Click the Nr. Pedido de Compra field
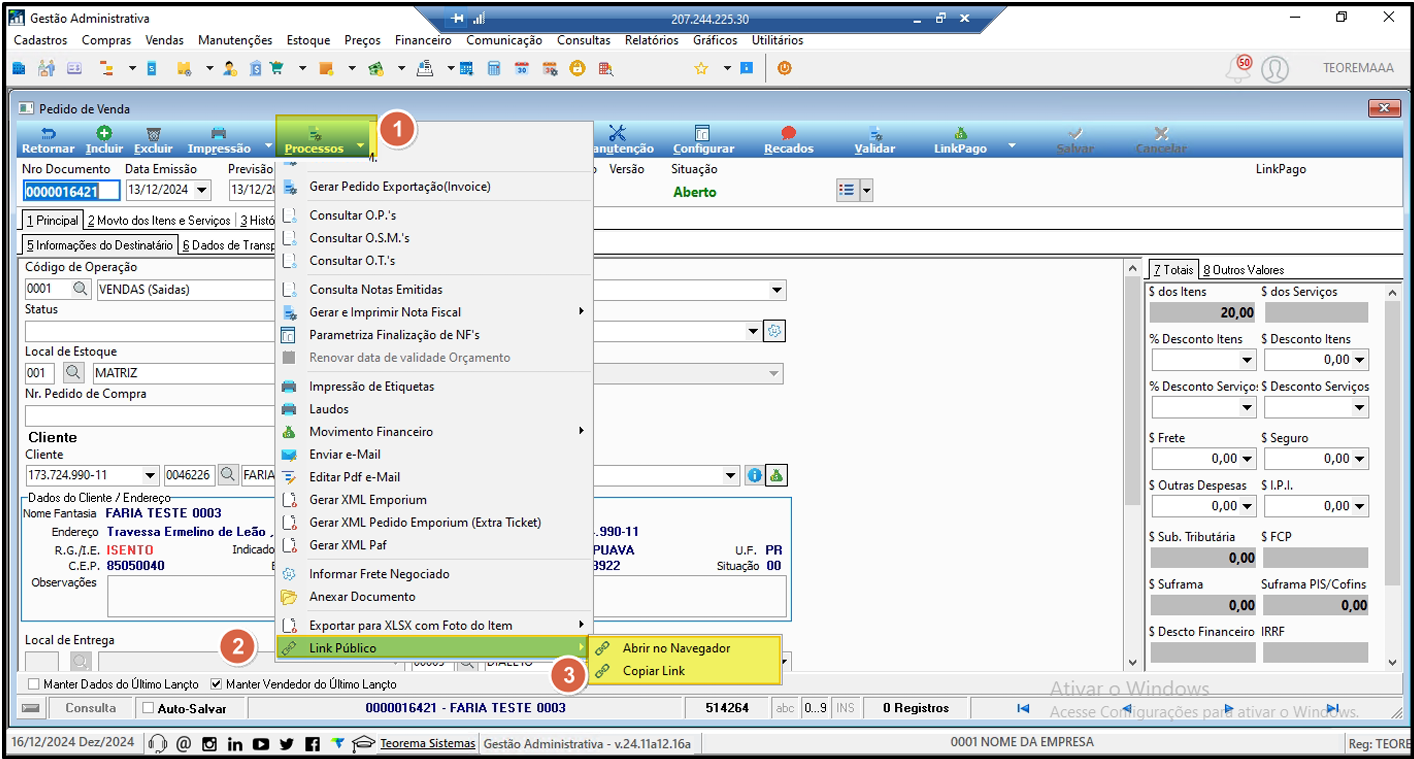The height and width of the screenshot is (759, 1414). click(150, 415)
